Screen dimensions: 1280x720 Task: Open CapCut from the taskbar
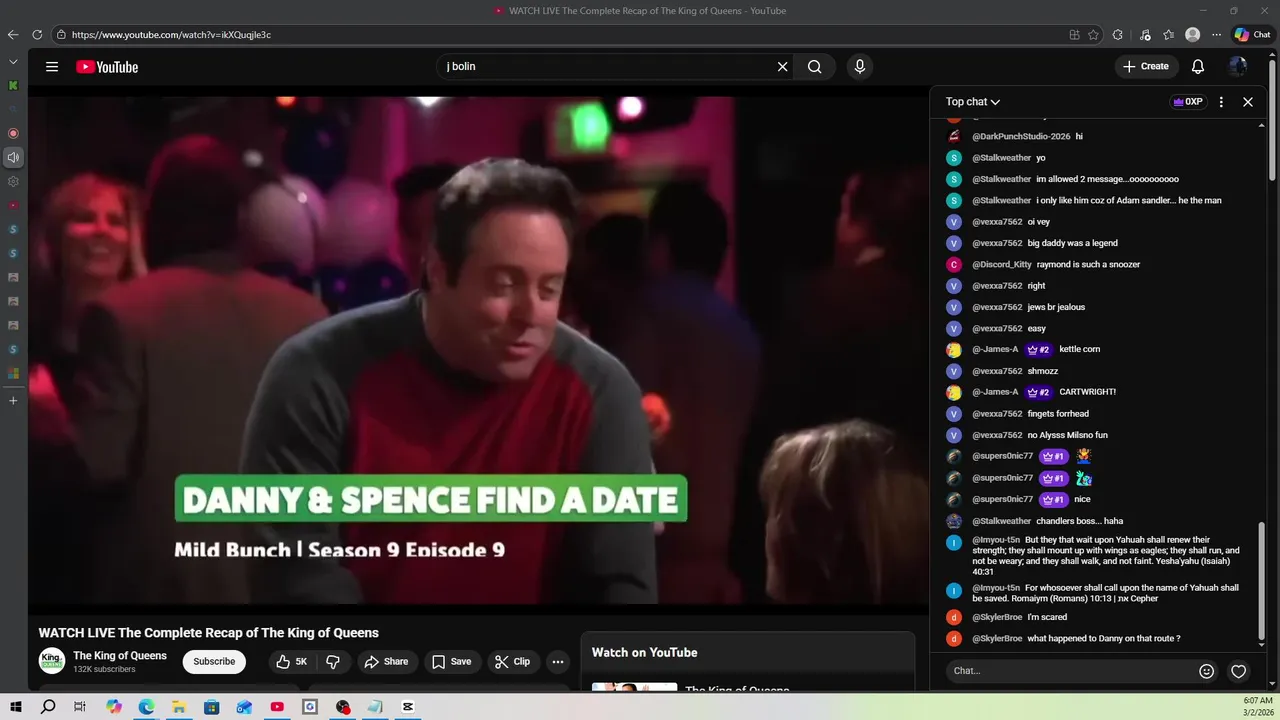(x=408, y=707)
